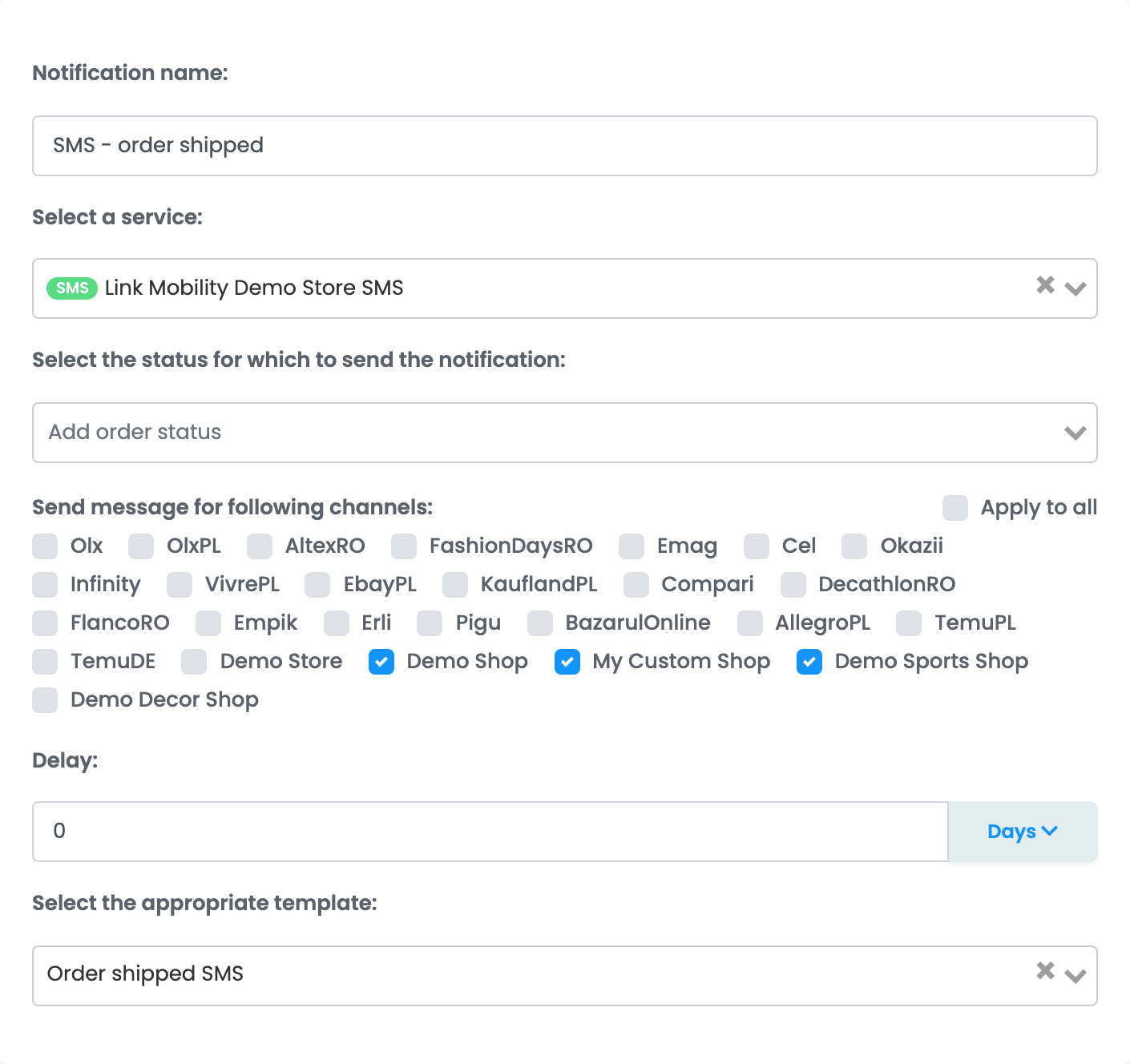The height and width of the screenshot is (1064, 1130).
Task: Open the Days delay unit dropdown
Action: click(1023, 832)
